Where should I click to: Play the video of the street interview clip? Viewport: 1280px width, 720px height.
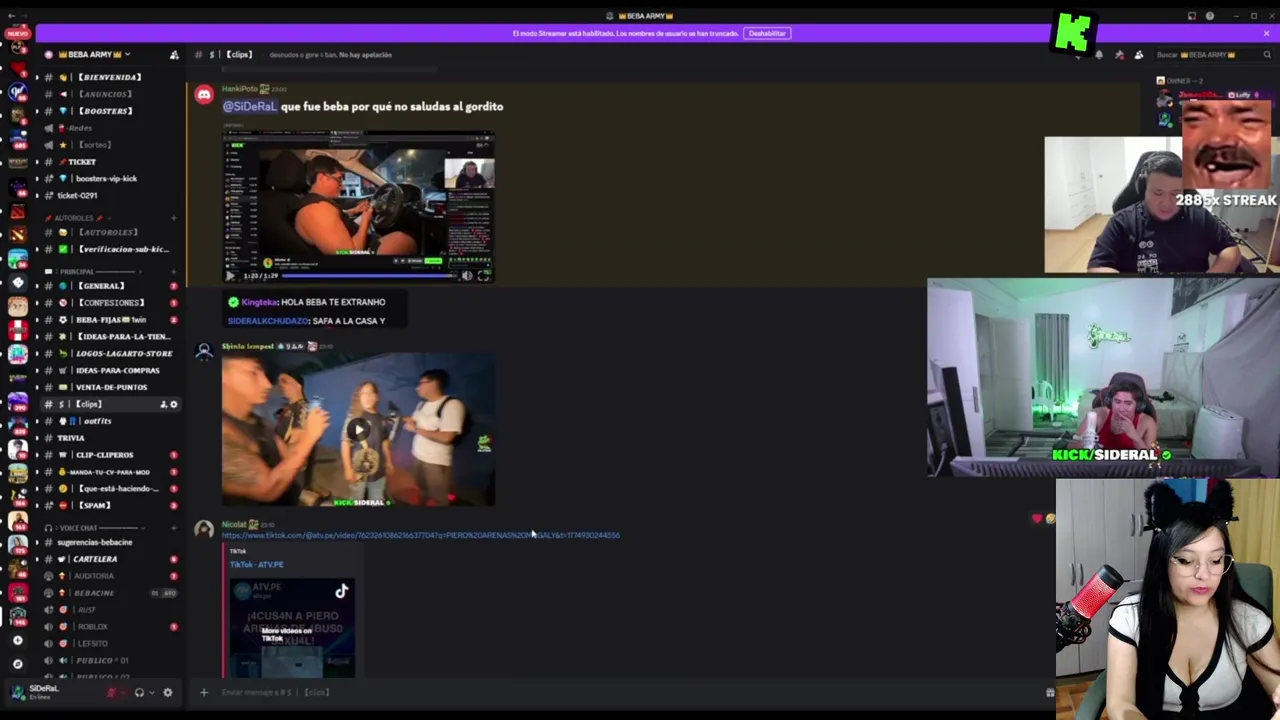tap(358, 430)
